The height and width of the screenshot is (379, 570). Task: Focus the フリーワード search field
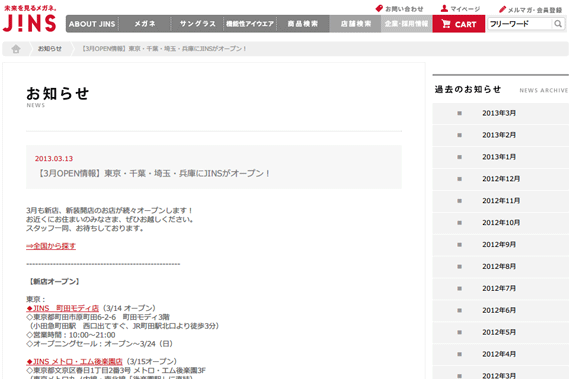(520, 24)
